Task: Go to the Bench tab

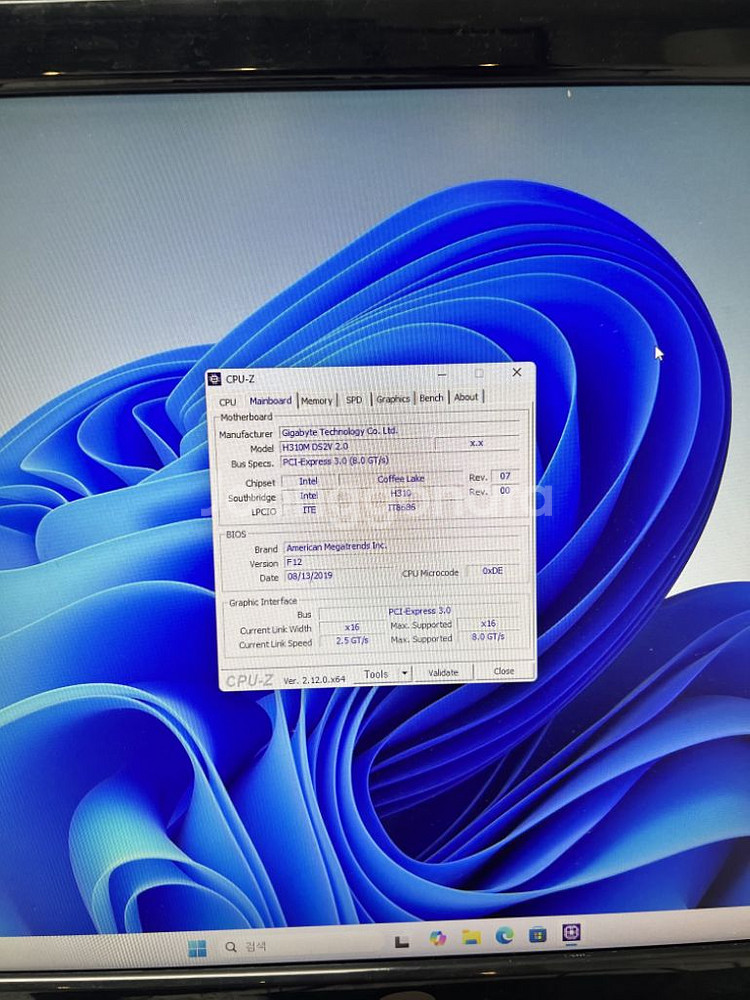Action: pyautogui.click(x=431, y=397)
